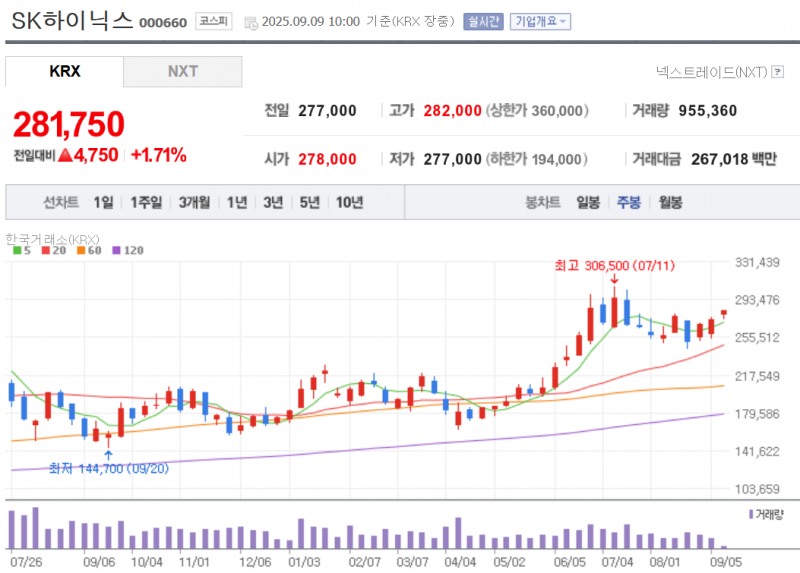Toggle the 5-day moving average legend

point(22,250)
